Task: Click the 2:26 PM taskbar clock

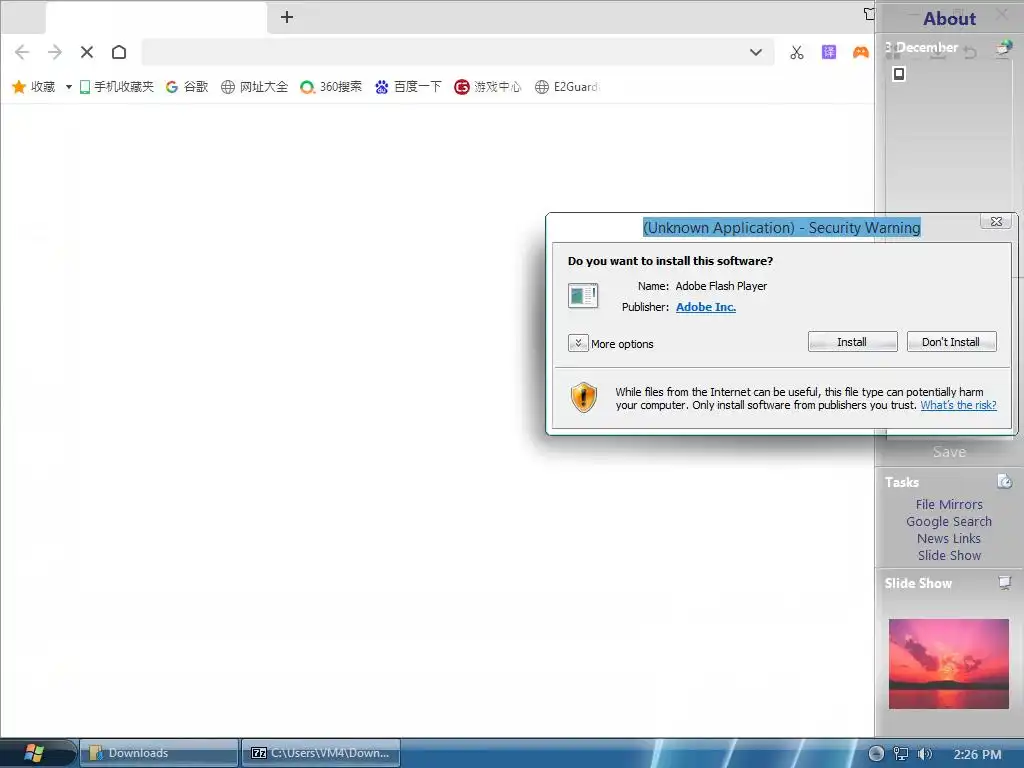Action: [x=977, y=754]
